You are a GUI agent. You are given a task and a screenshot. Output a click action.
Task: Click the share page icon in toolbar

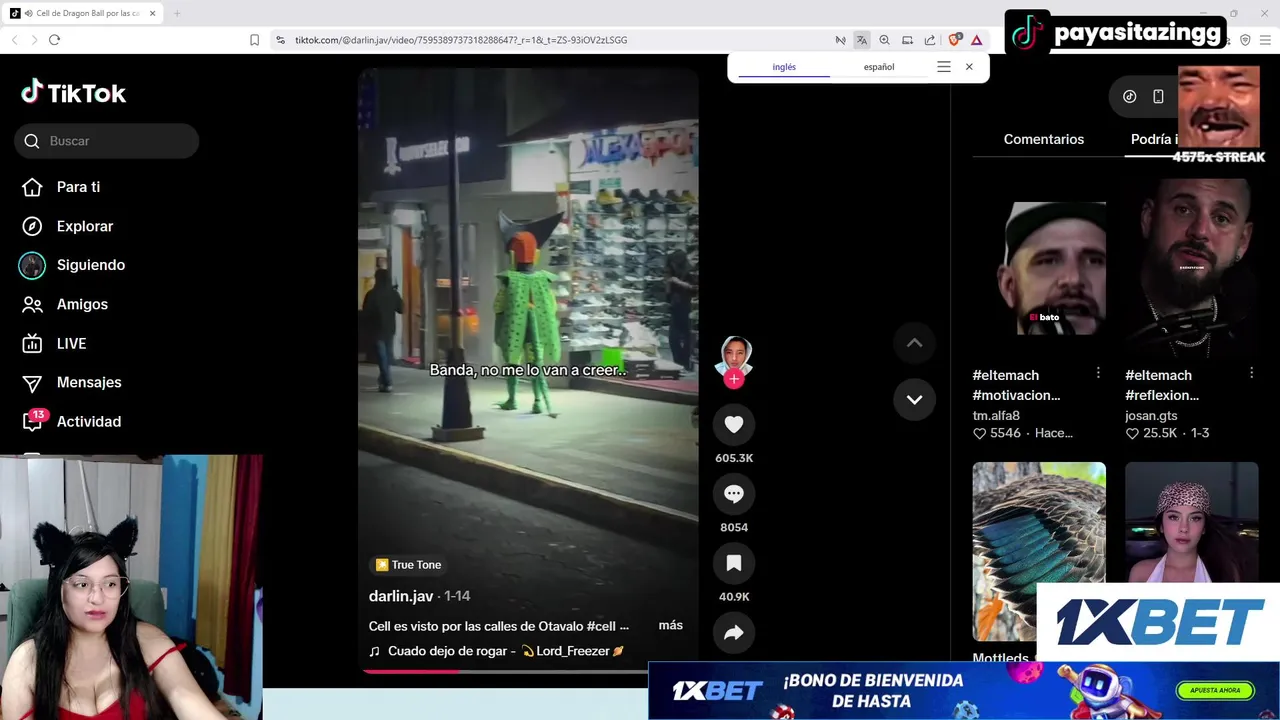pyautogui.click(x=930, y=40)
